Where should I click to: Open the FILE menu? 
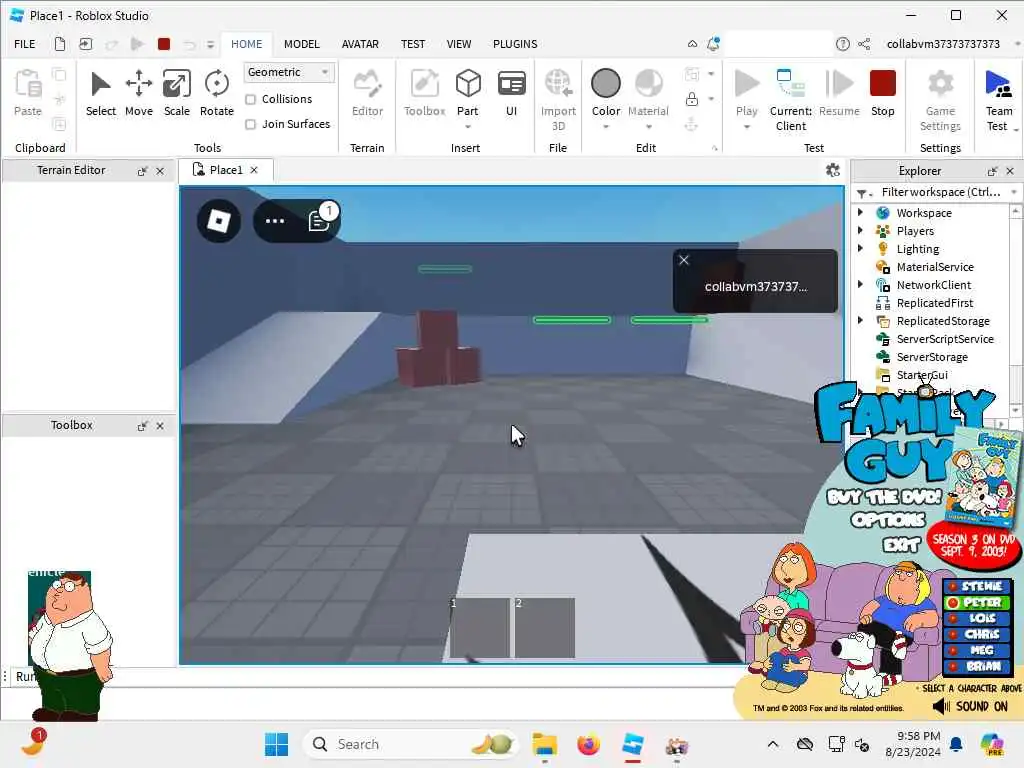(x=25, y=44)
